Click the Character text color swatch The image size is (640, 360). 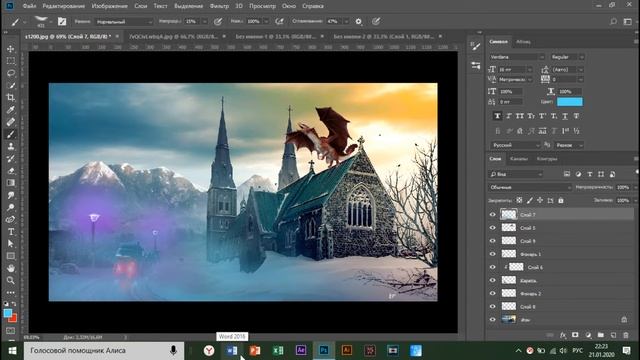click(570, 102)
